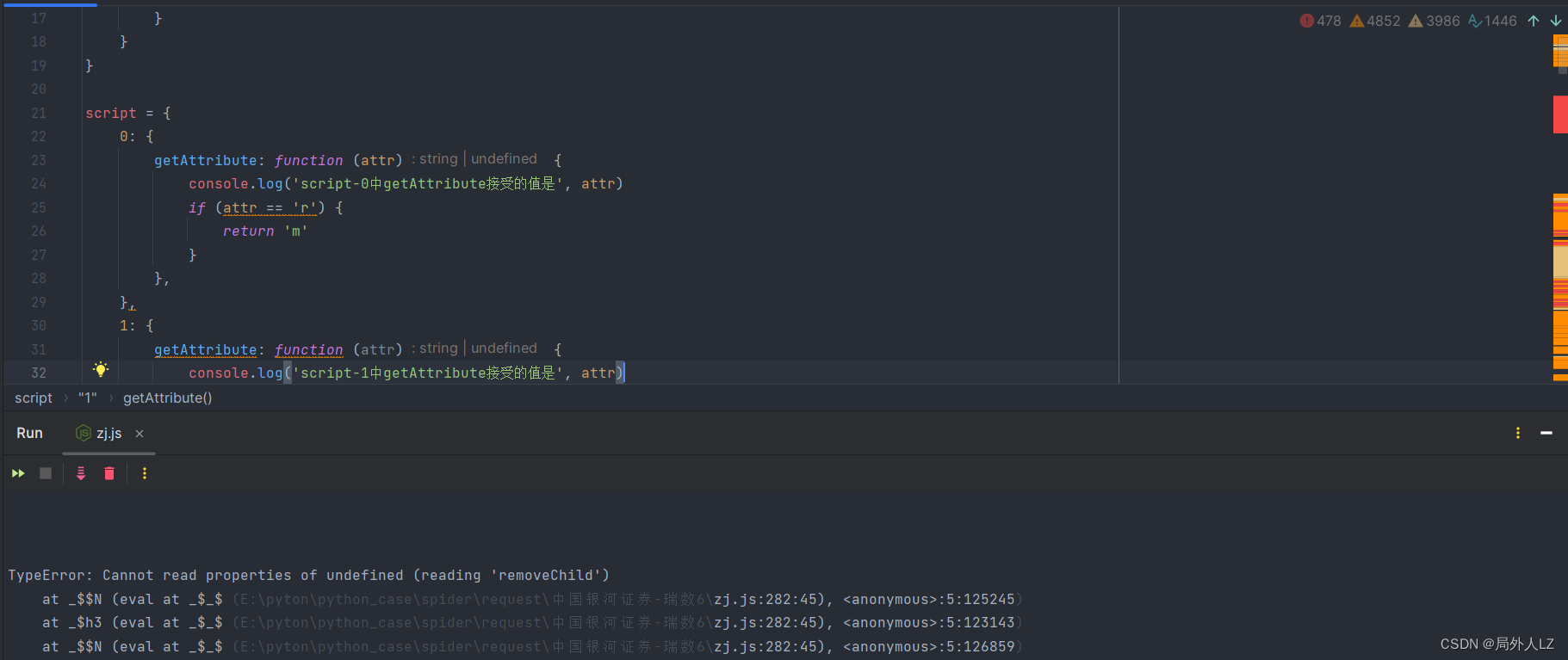Viewport: 1568px width, 660px height.
Task: Click console.log on line 32
Action: (236, 373)
